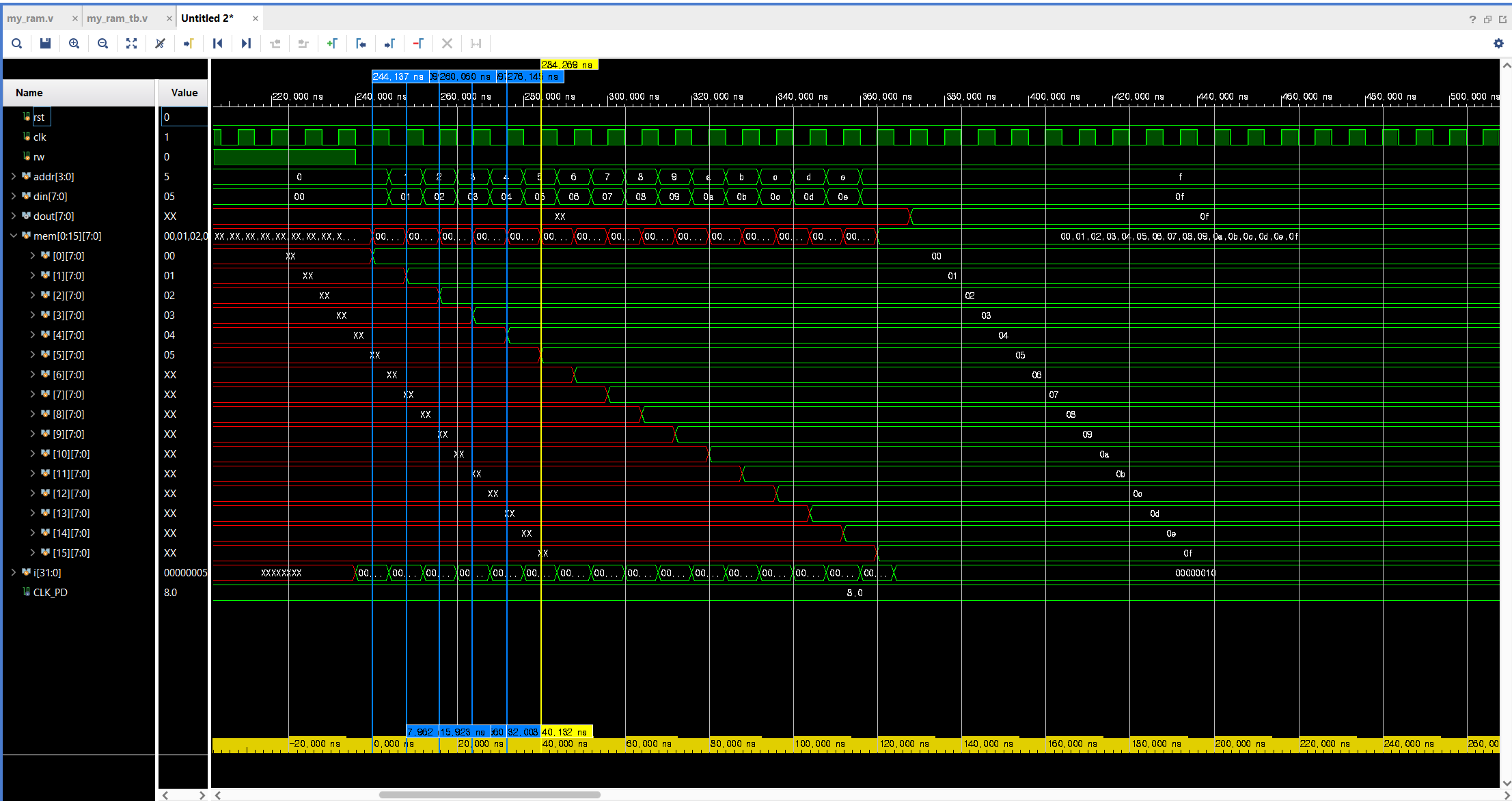Zoom to fit the full waveform
This screenshot has width=1512, height=801.
(131, 44)
